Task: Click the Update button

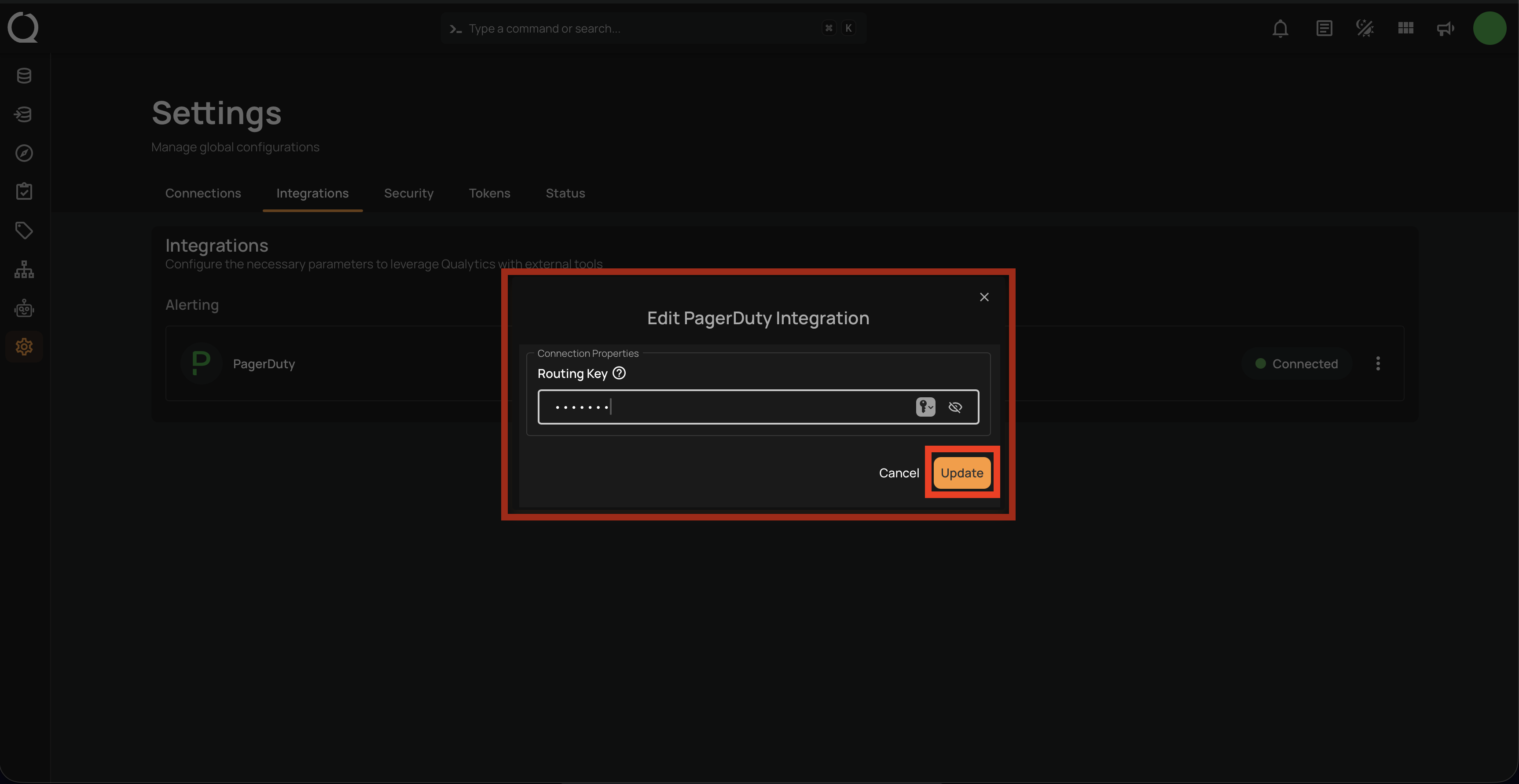Action: (x=961, y=473)
